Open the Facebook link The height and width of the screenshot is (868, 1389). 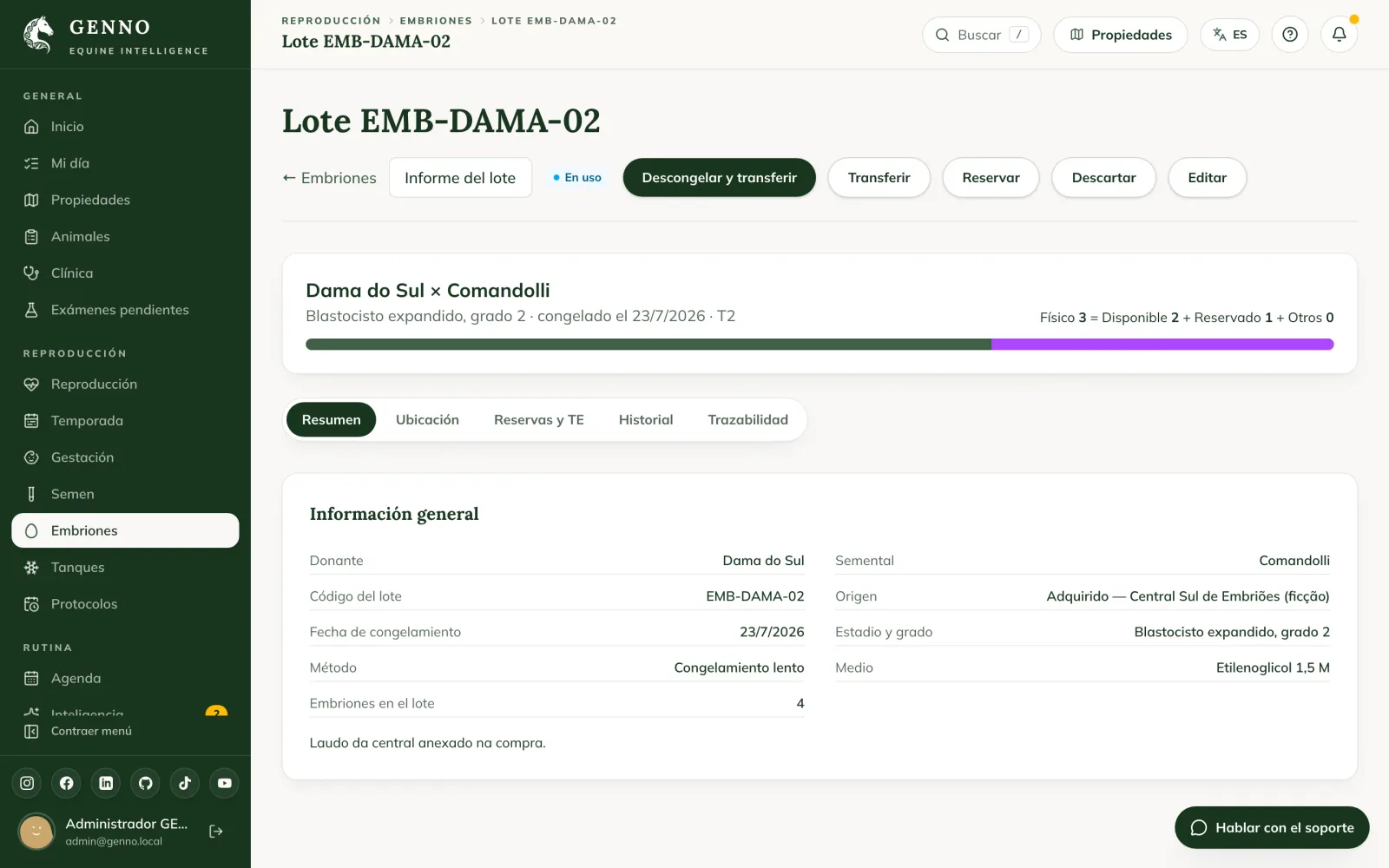click(x=67, y=783)
